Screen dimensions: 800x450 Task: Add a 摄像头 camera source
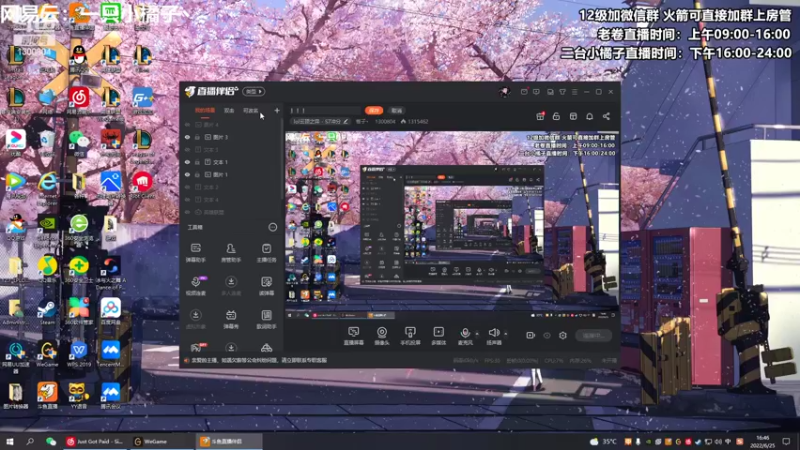click(x=382, y=336)
